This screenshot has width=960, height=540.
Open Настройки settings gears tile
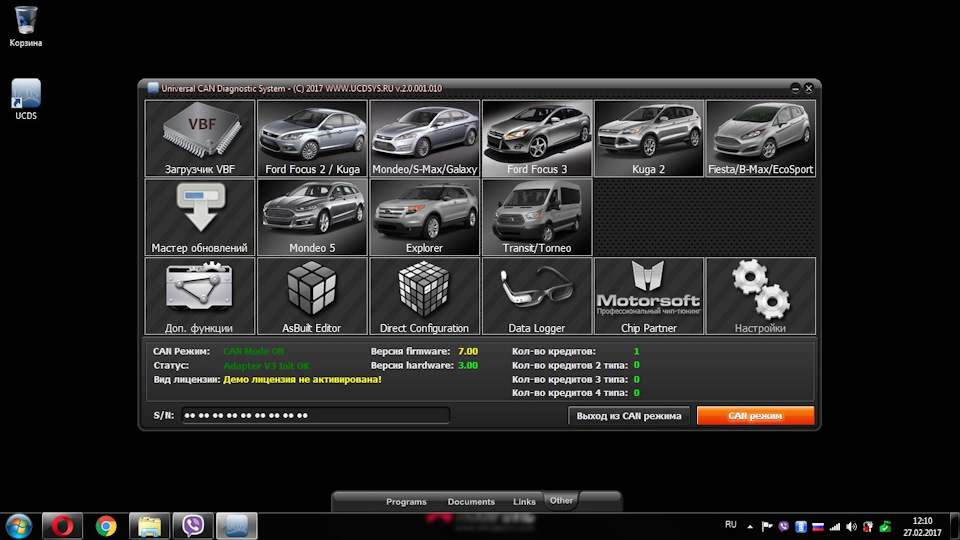pos(760,296)
